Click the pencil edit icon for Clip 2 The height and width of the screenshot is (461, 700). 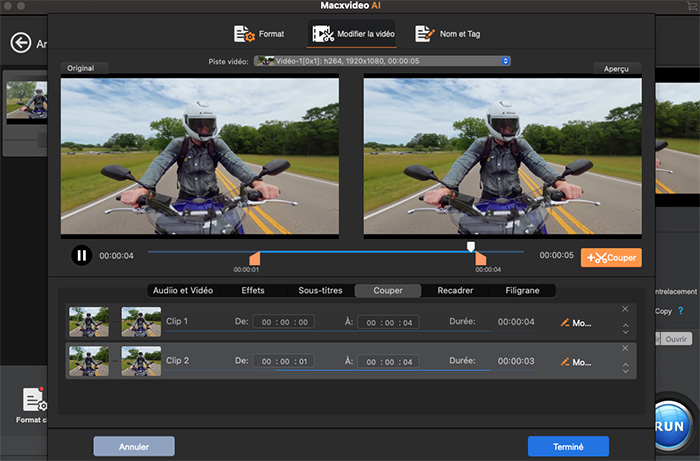pos(565,361)
